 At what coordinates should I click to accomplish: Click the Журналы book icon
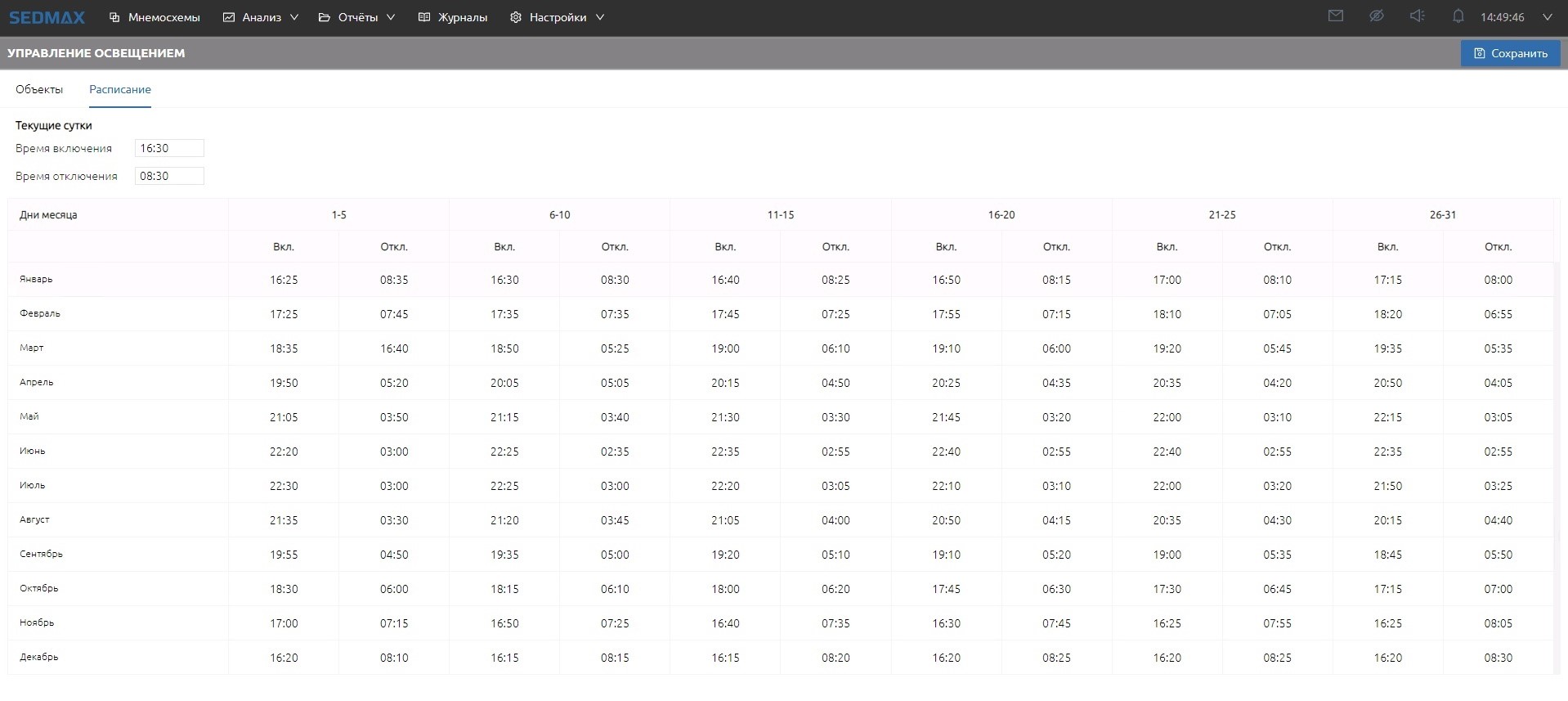423,17
